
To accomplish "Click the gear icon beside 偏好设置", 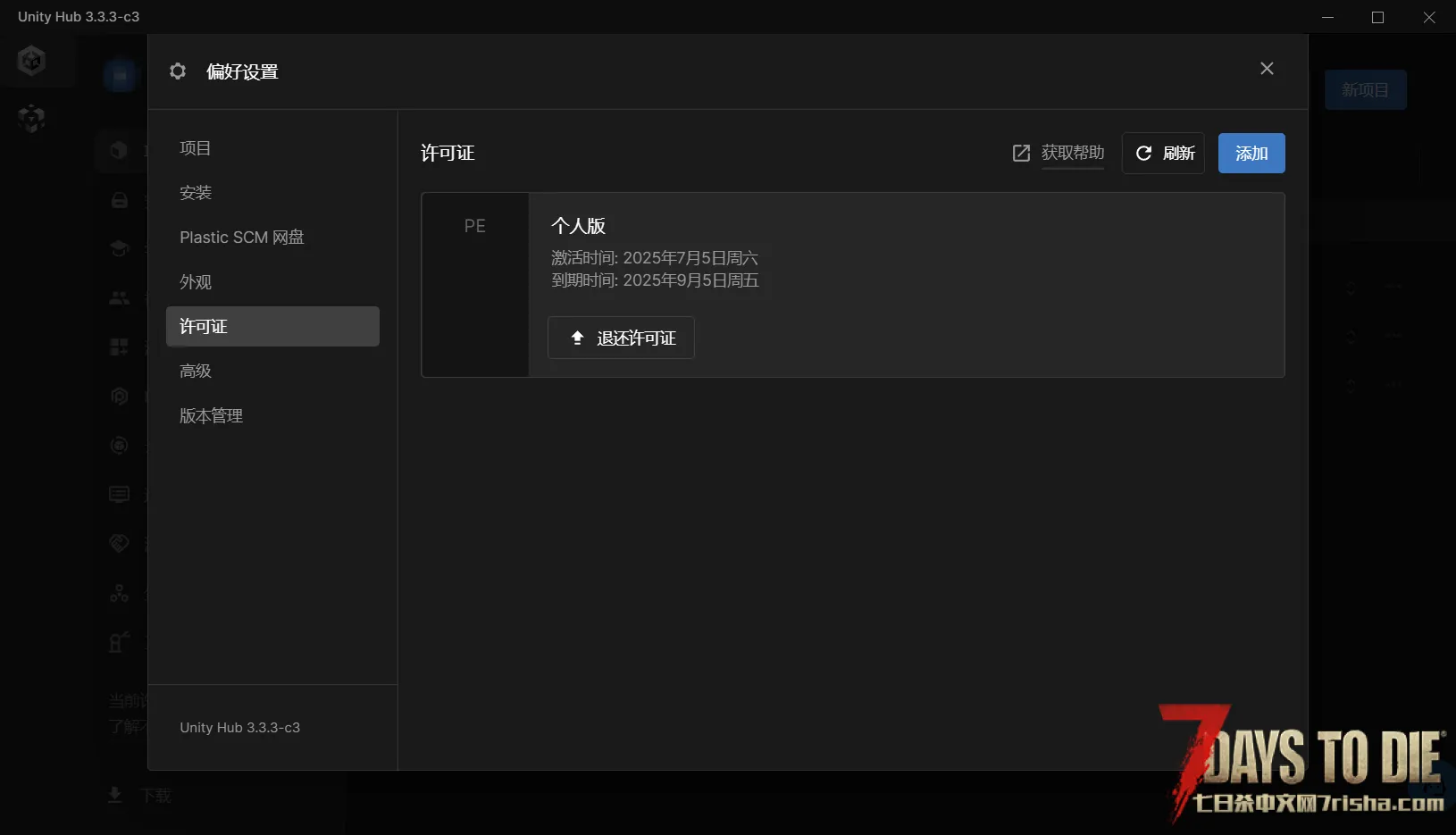I will (x=178, y=71).
